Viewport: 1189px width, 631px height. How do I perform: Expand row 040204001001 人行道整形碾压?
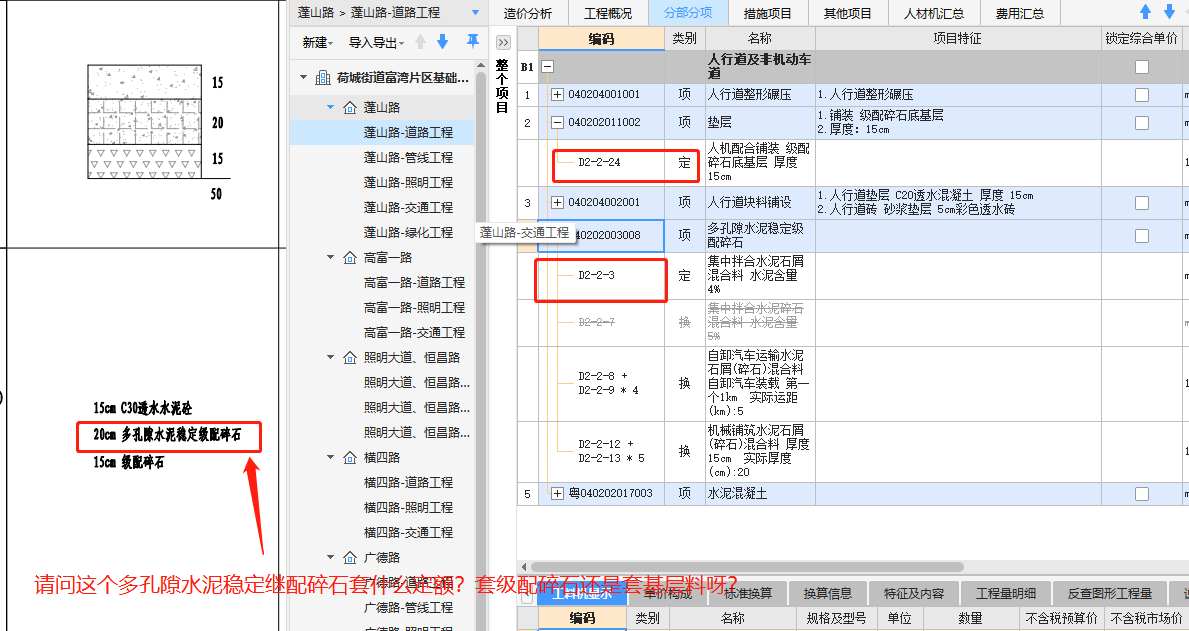tap(557, 95)
